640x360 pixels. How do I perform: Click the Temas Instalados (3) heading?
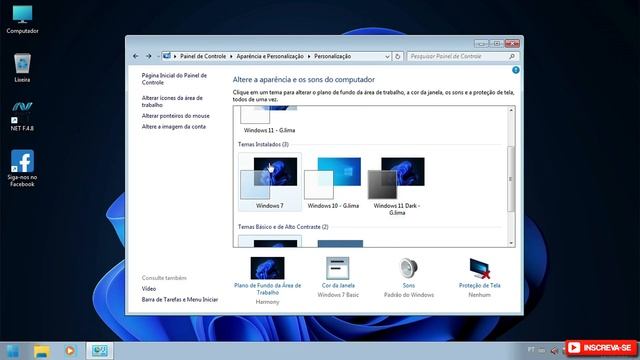coord(263,144)
